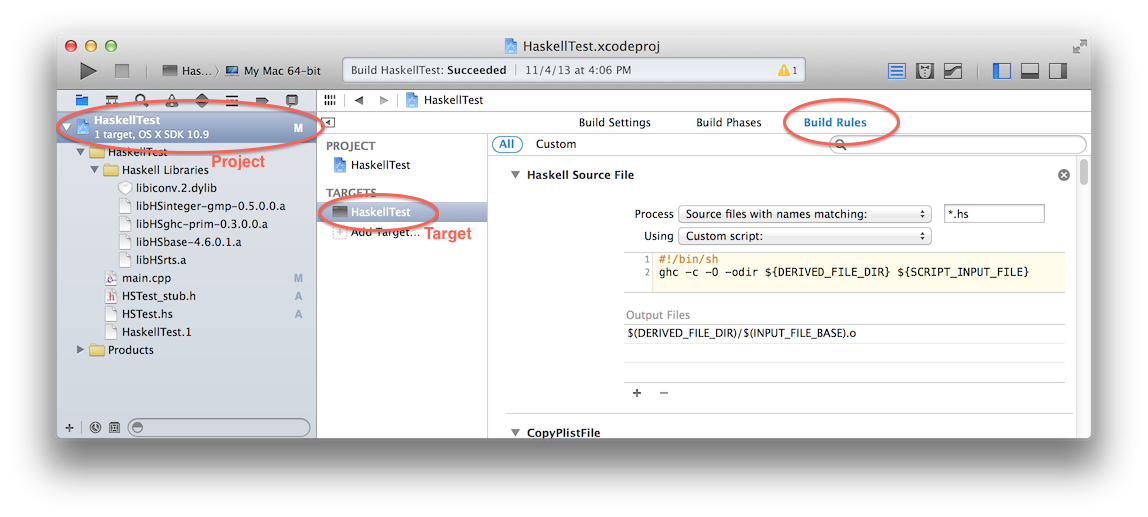
Task: Open the Issue navigator warning icon
Action: [x=172, y=100]
